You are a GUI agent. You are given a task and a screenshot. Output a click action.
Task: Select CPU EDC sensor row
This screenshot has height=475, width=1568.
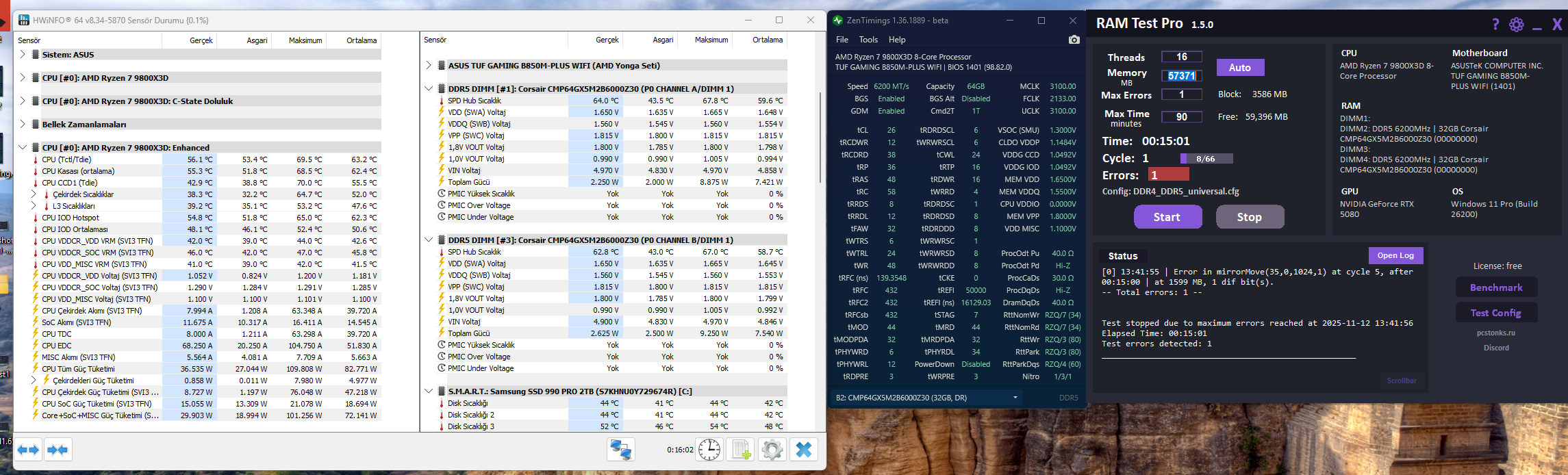coord(206,346)
